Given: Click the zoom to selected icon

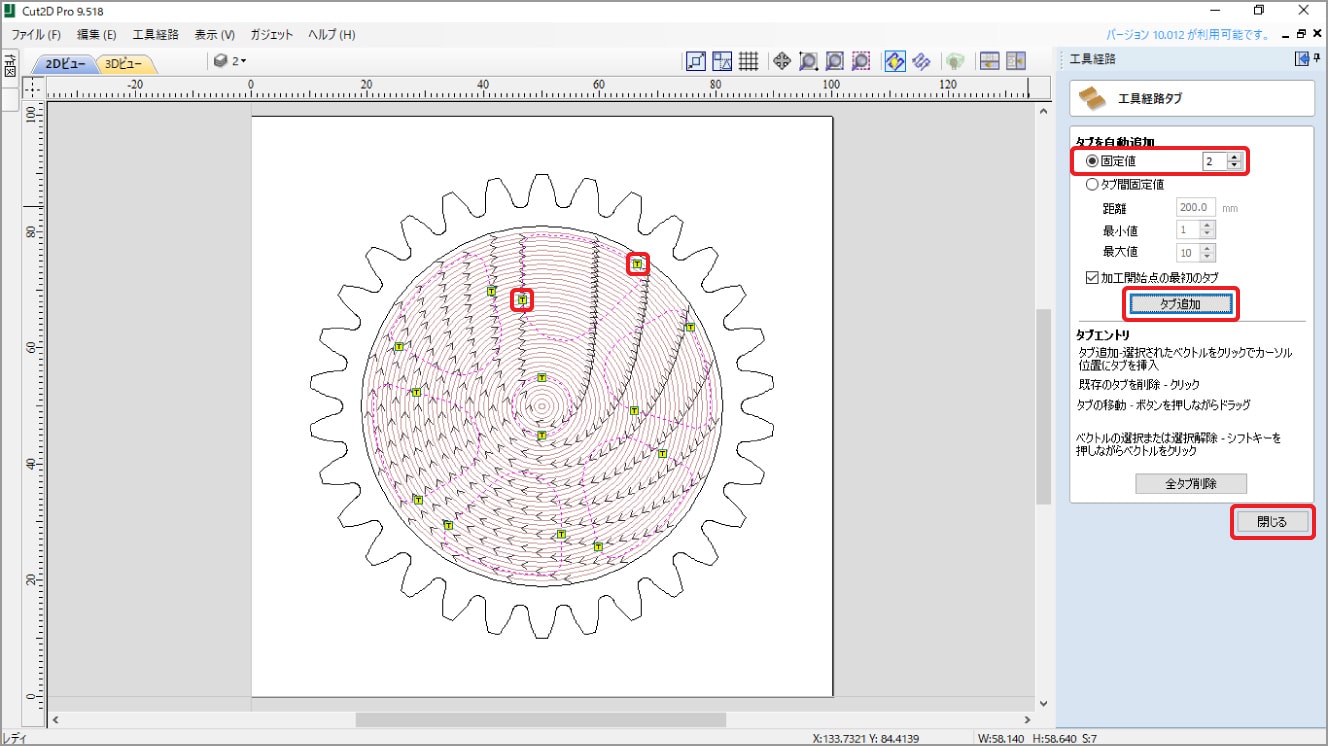Looking at the screenshot, I should 861,61.
